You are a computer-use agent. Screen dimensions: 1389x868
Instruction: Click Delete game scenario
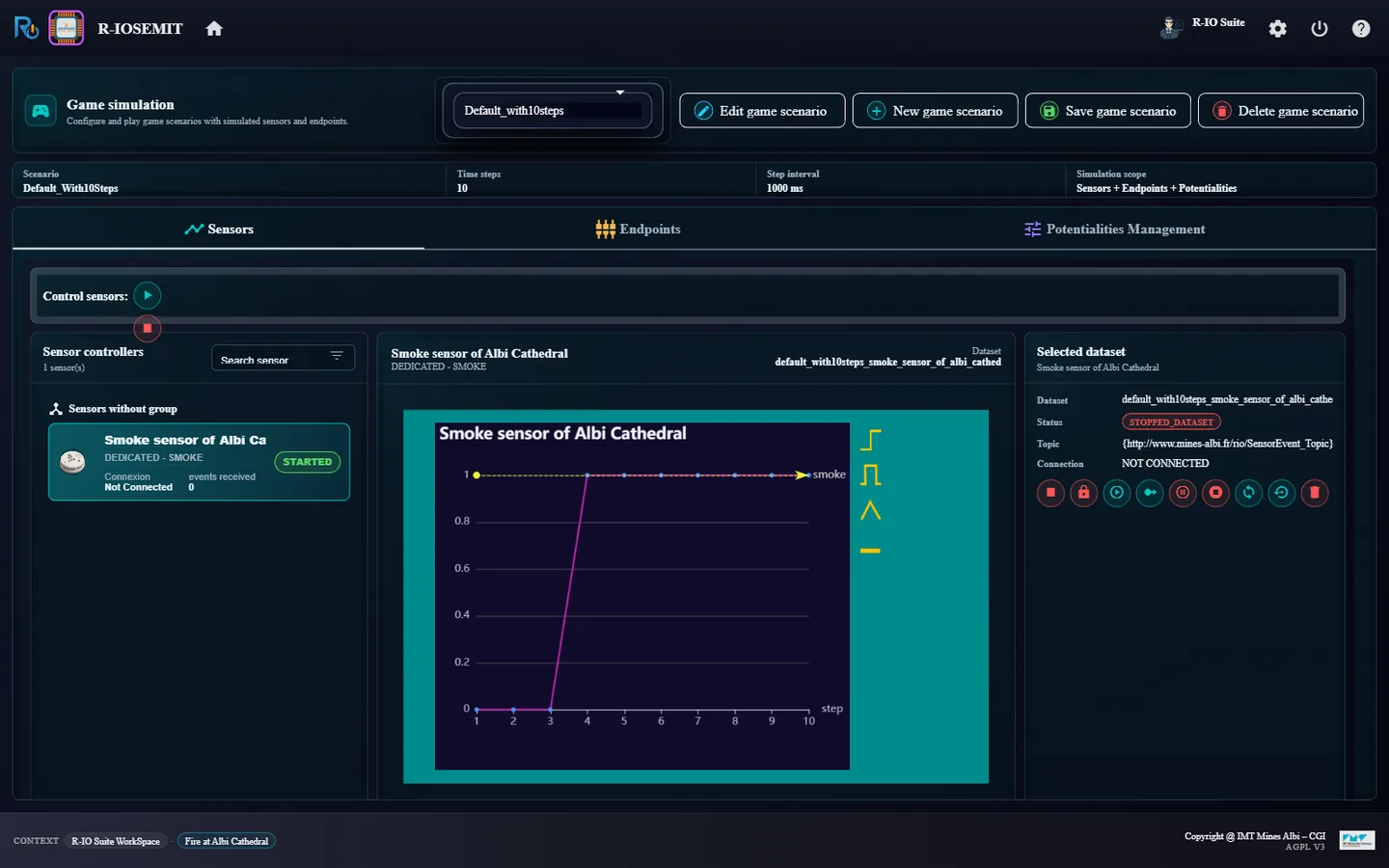pos(1281,111)
